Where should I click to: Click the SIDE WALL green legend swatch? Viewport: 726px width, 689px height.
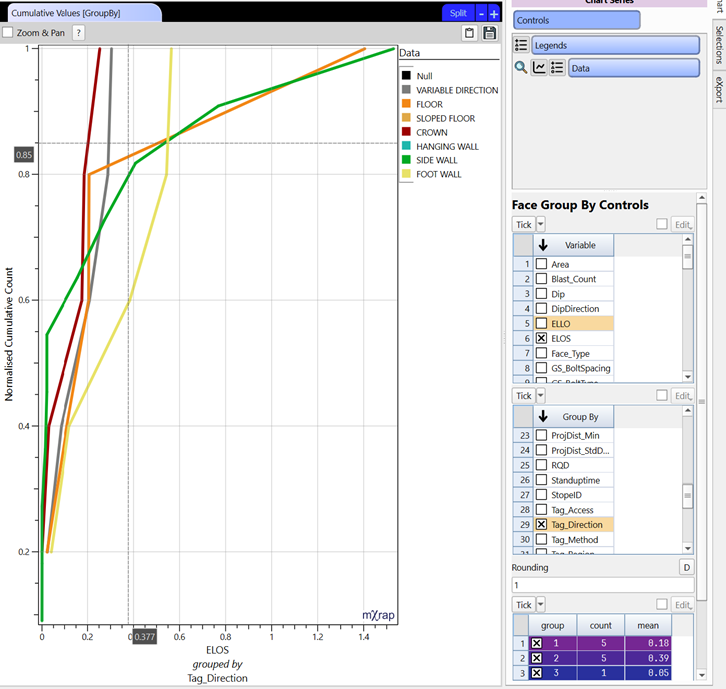(406, 160)
